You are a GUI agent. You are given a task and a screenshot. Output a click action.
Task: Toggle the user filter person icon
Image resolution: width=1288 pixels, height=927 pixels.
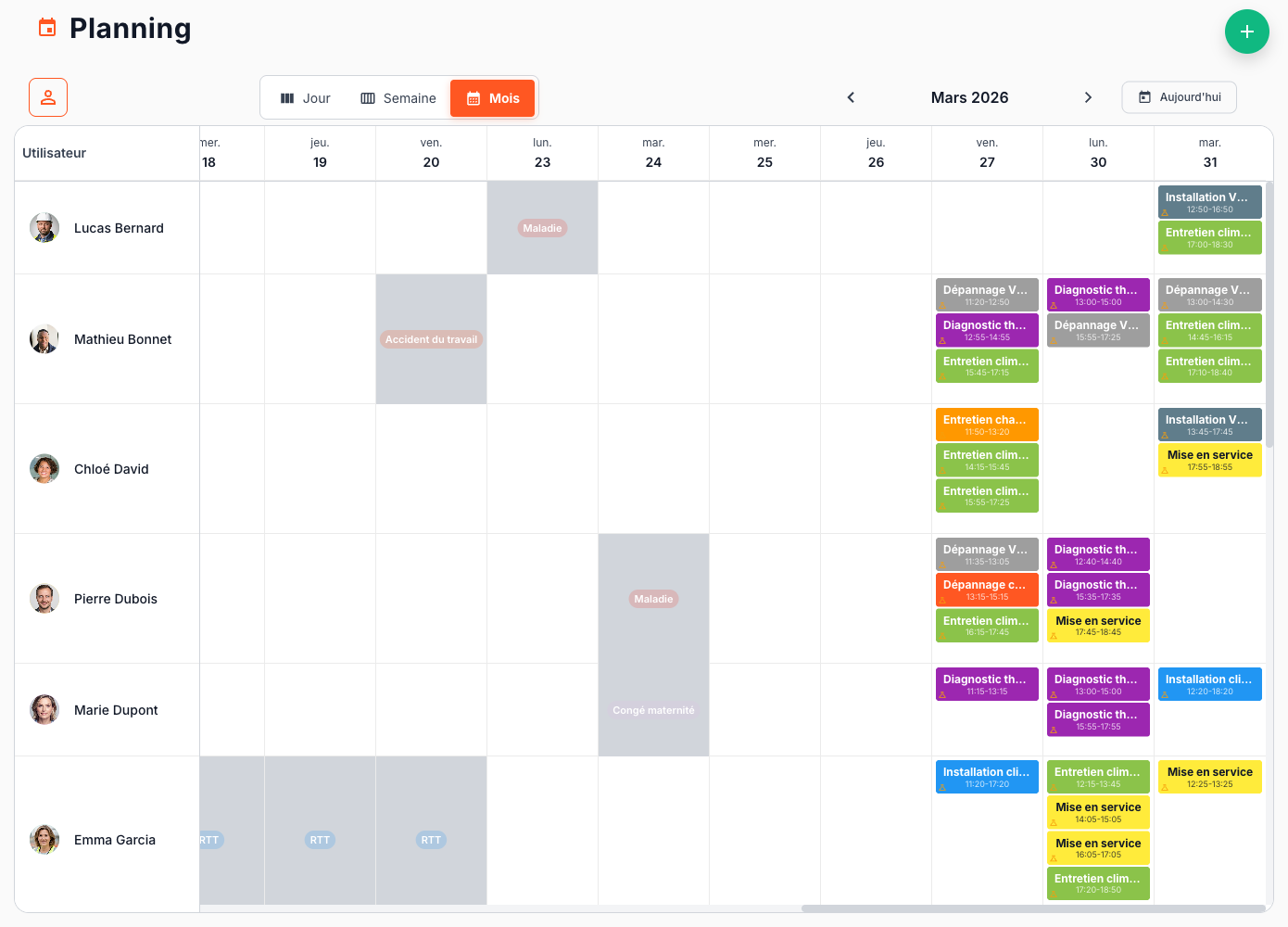point(47,96)
